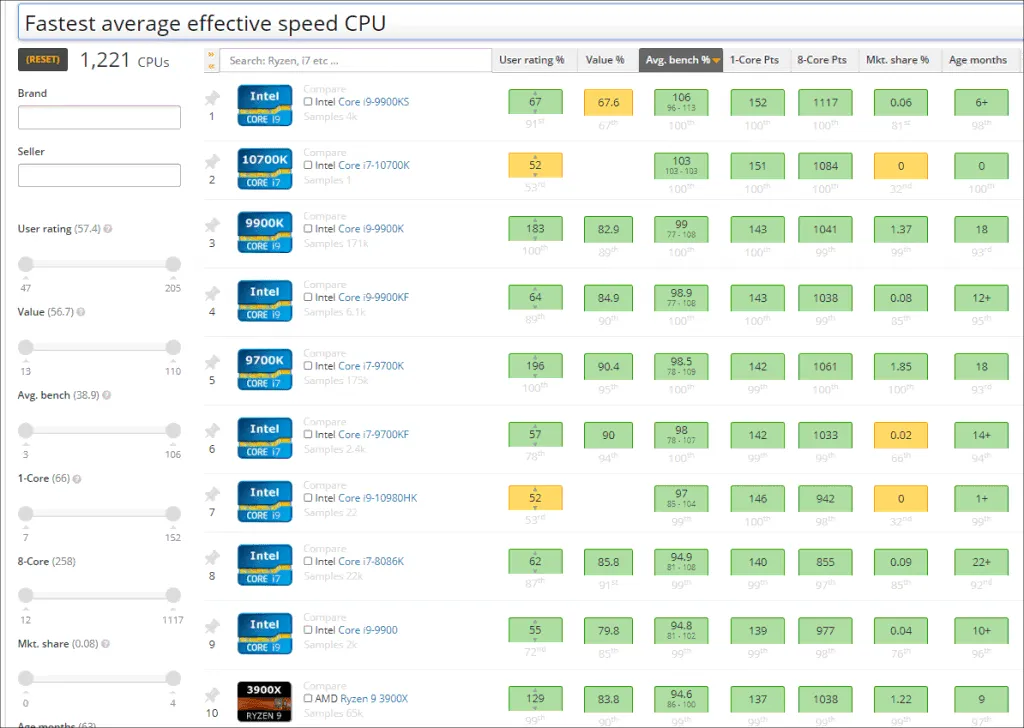Check the compare box for Core i9-9900KS
This screenshot has width=1024, height=728.
(308, 102)
